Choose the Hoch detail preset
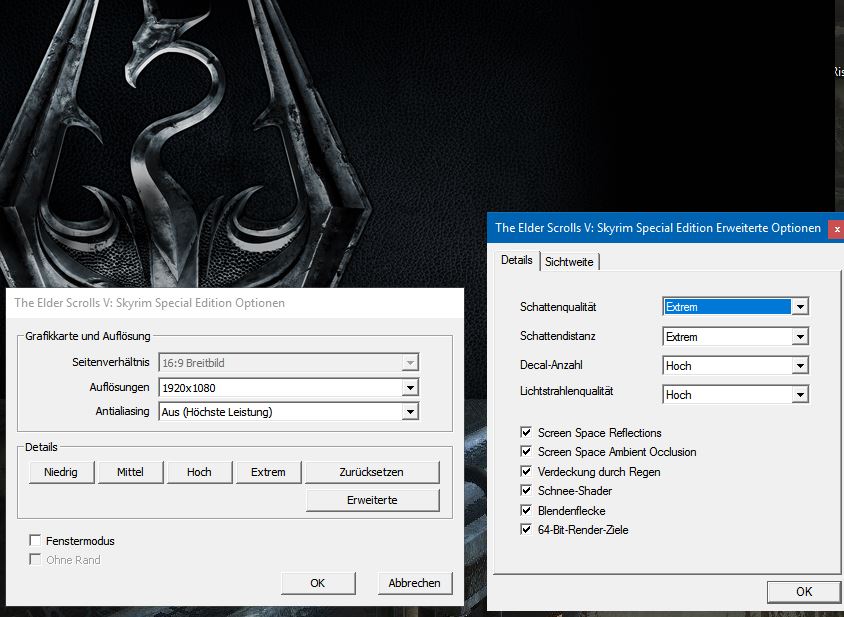The height and width of the screenshot is (617, 844). point(199,472)
